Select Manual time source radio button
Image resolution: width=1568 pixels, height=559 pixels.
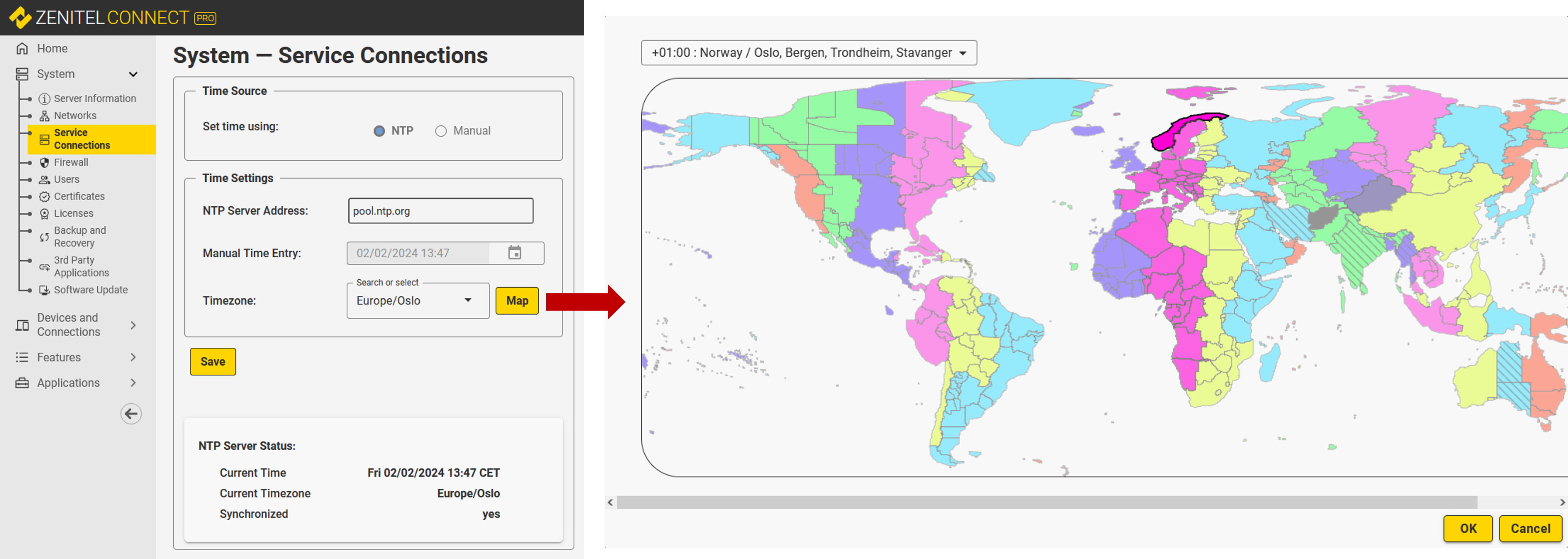441,131
